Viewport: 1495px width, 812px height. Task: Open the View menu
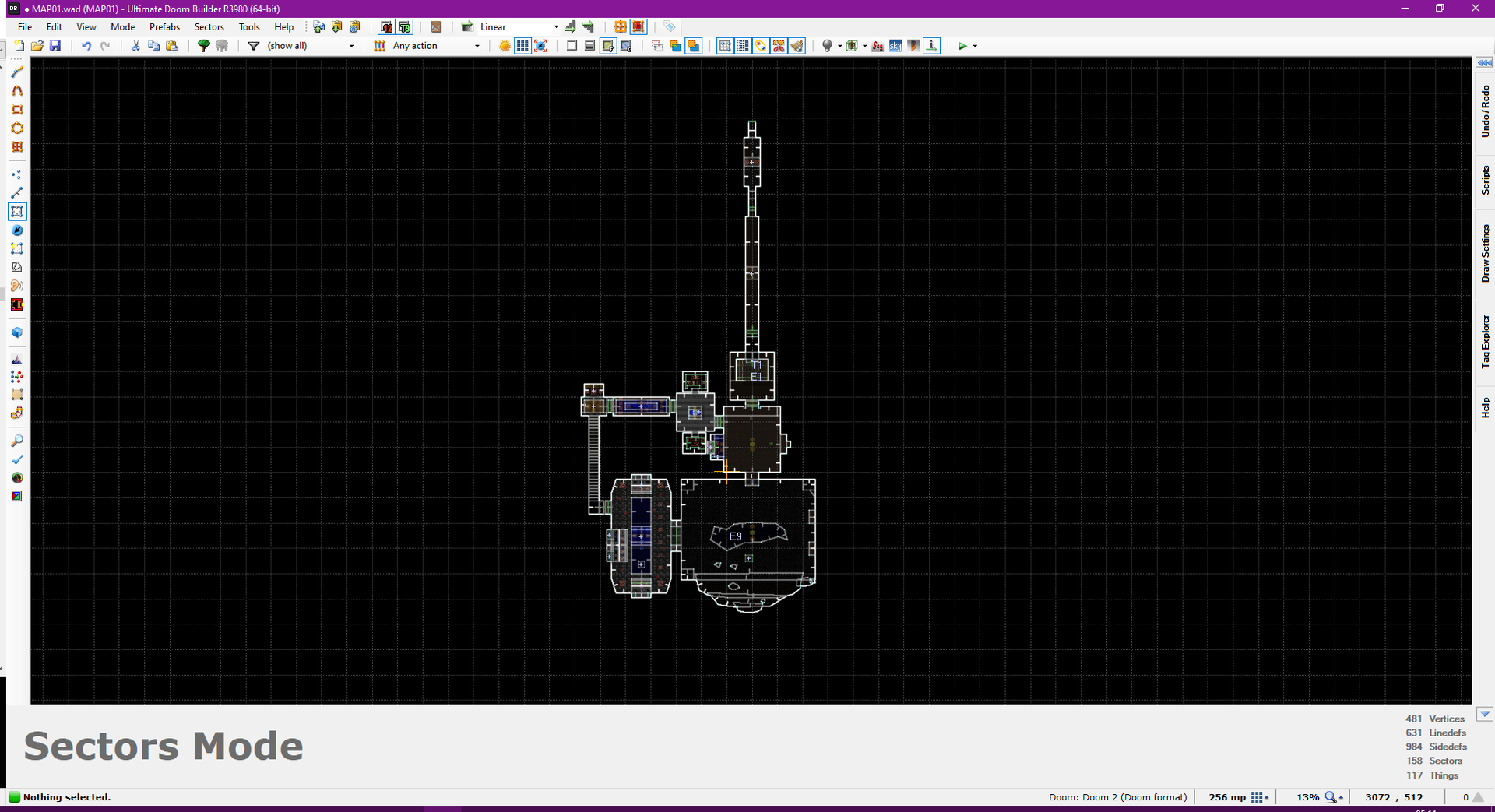point(86,27)
